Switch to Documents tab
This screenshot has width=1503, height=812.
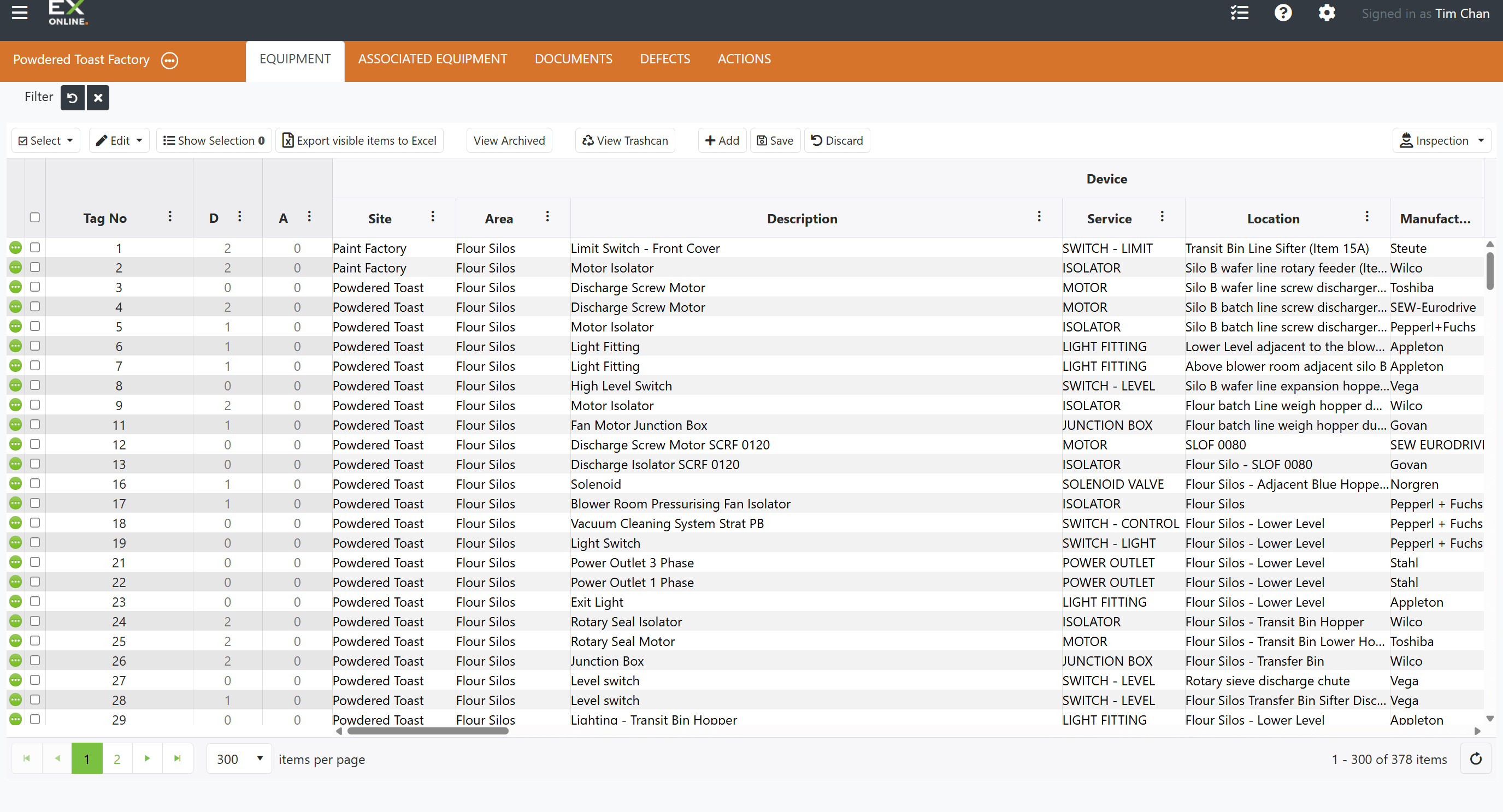[574, 60]
